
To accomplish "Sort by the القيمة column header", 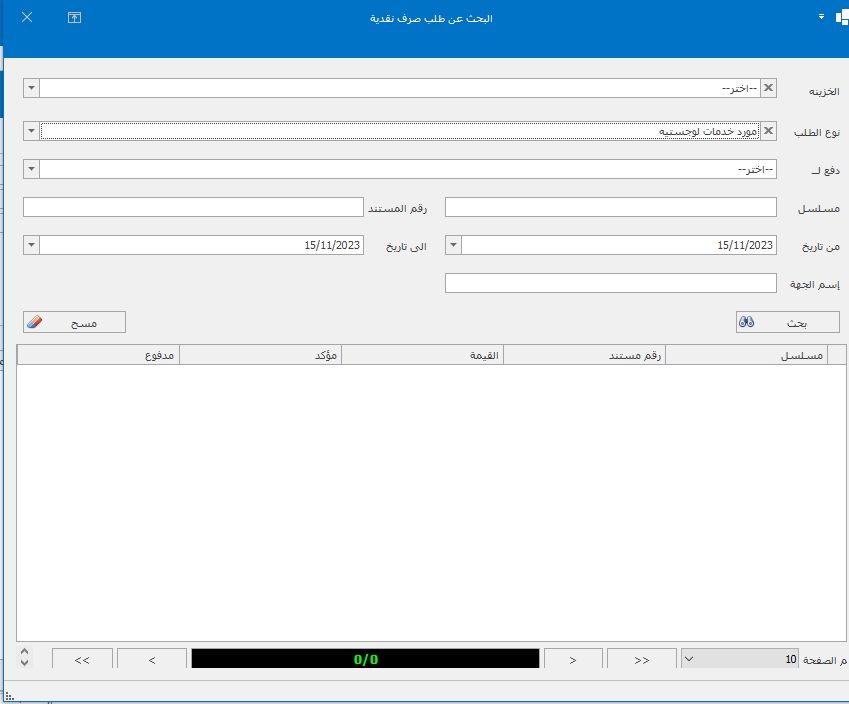I will pyautogui.click(x=422, y=355).
